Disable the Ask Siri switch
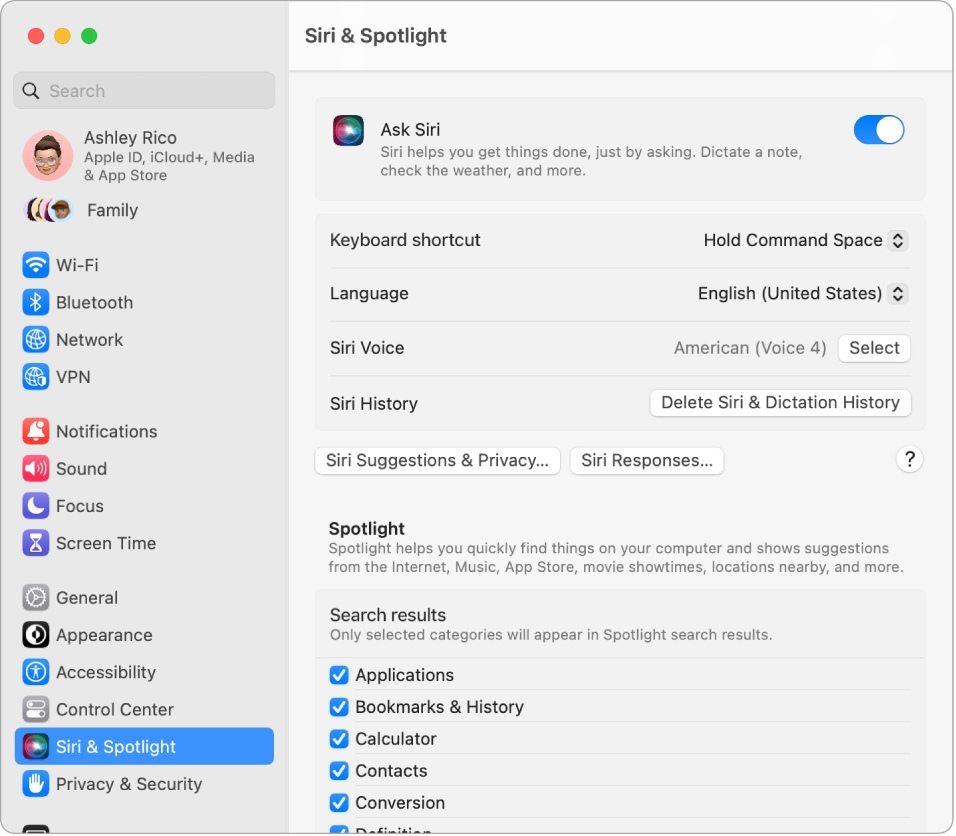This screenshot has width=956, height=836. coord(878,130)
